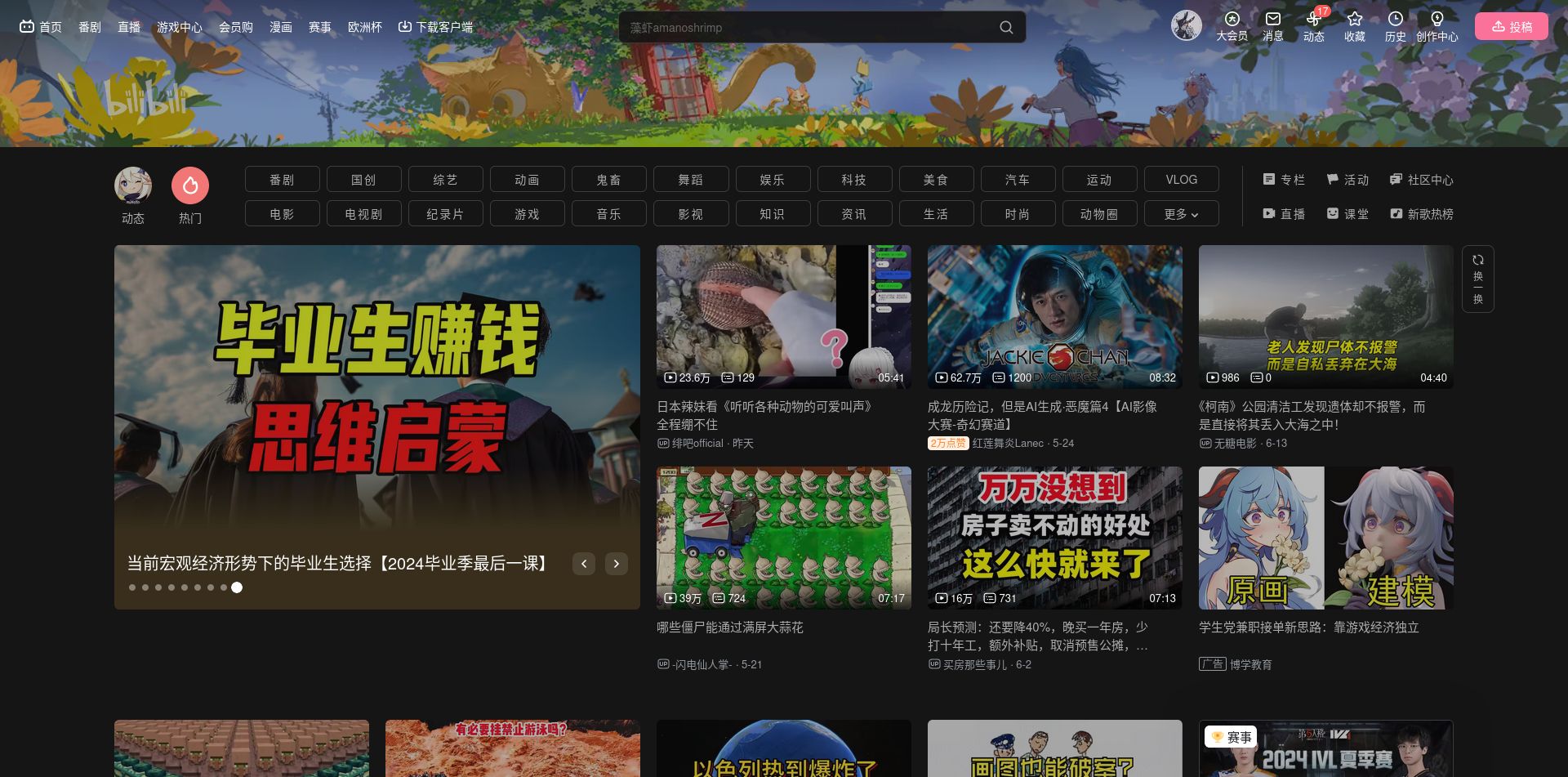Open the 哪些僵尸能通过满屏大蒜花 title
The width and height of the screenshot is (1568, 777).
[x=730, y=627]
